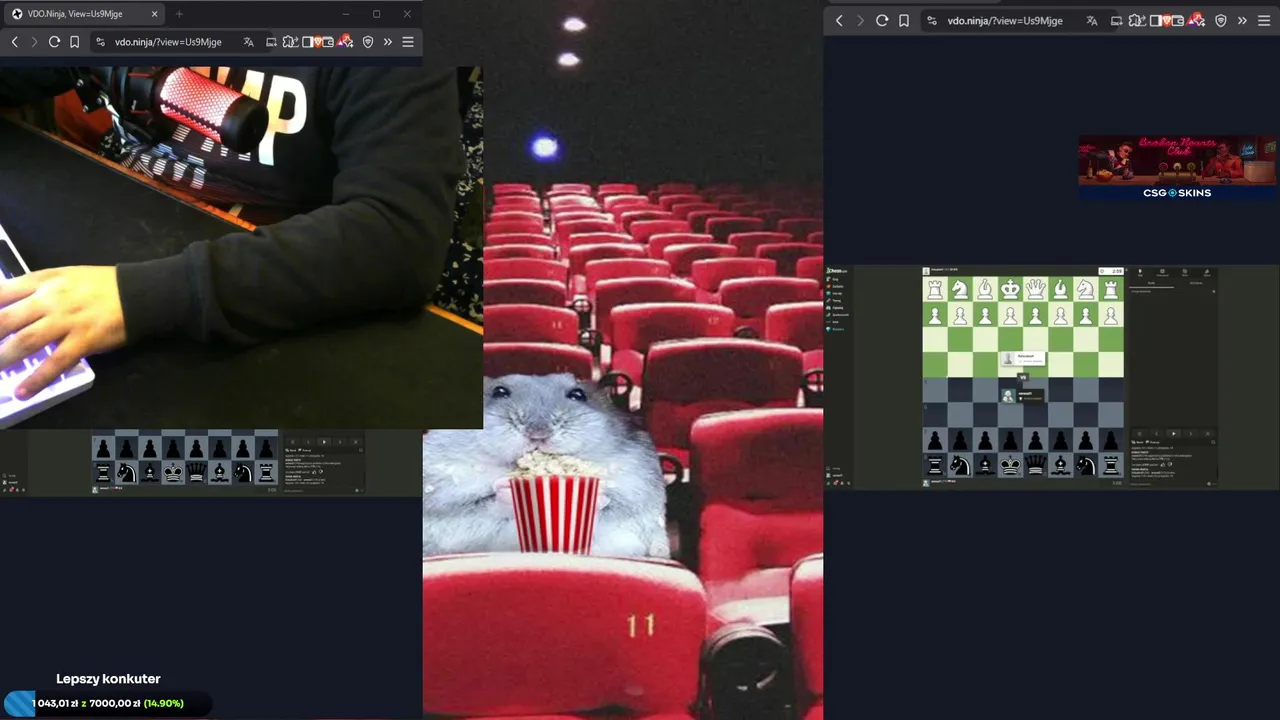Open translate icon in left address bar
The width and height of the screenshot is (1280, 720).
pyautogui.click(x=248, y=42)
